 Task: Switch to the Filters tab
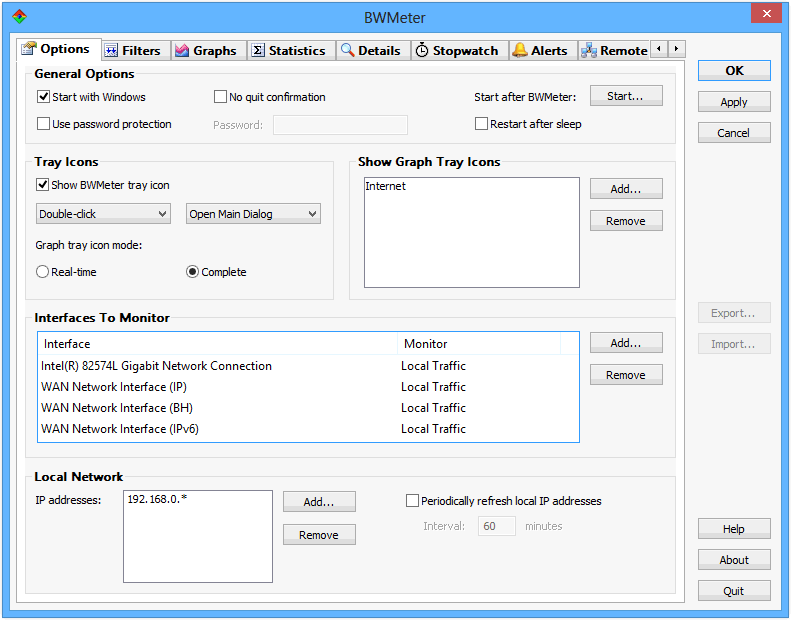pos(135,51)
